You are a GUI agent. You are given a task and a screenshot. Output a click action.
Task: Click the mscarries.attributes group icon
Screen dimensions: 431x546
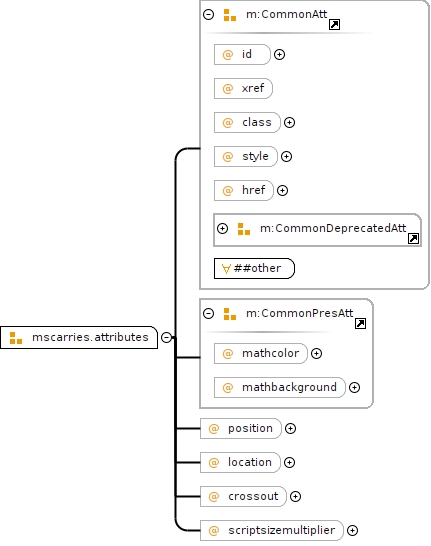(x=16, y=338)
